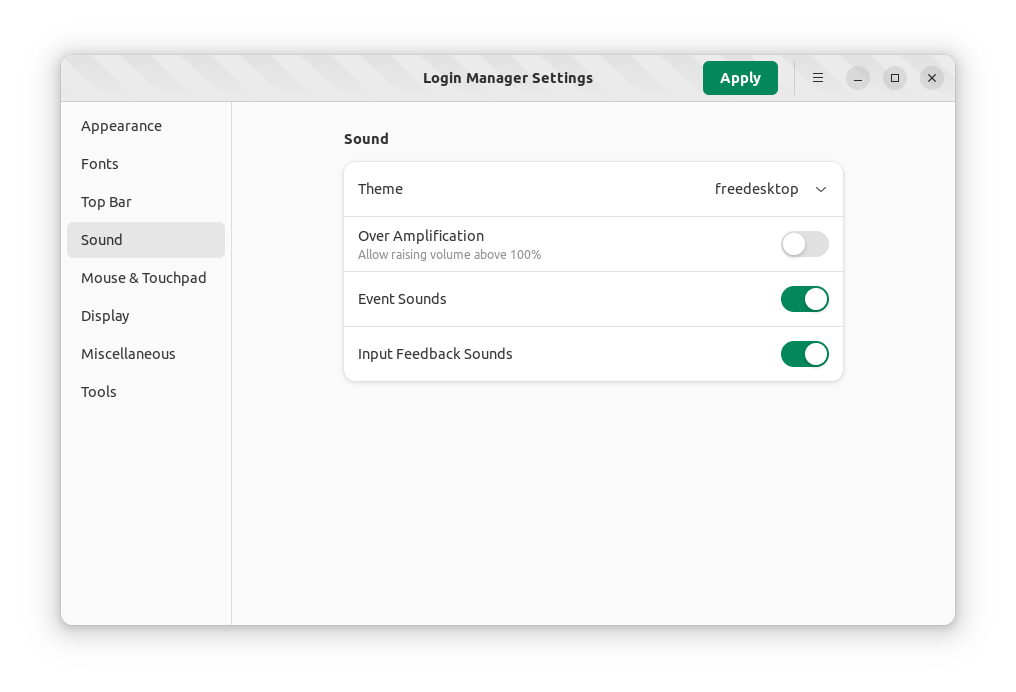Click the freedesktop theme value

tap(756, 189)
